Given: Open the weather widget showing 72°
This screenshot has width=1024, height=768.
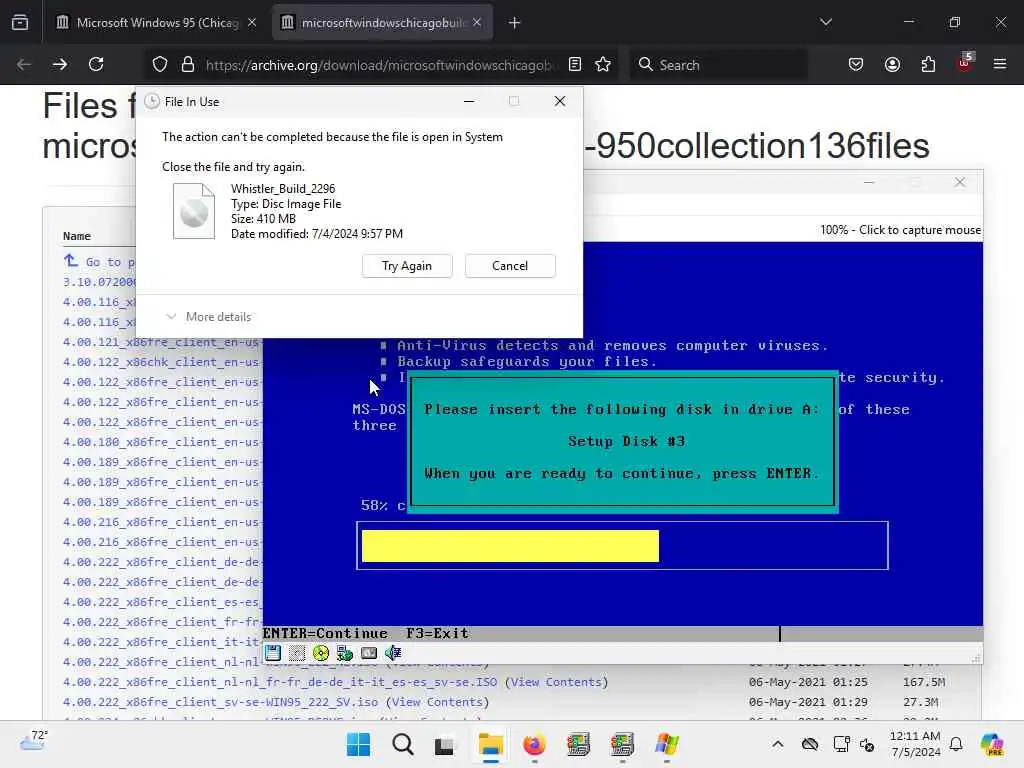Looking at the screenshot, I should click(x=33, y=741).
